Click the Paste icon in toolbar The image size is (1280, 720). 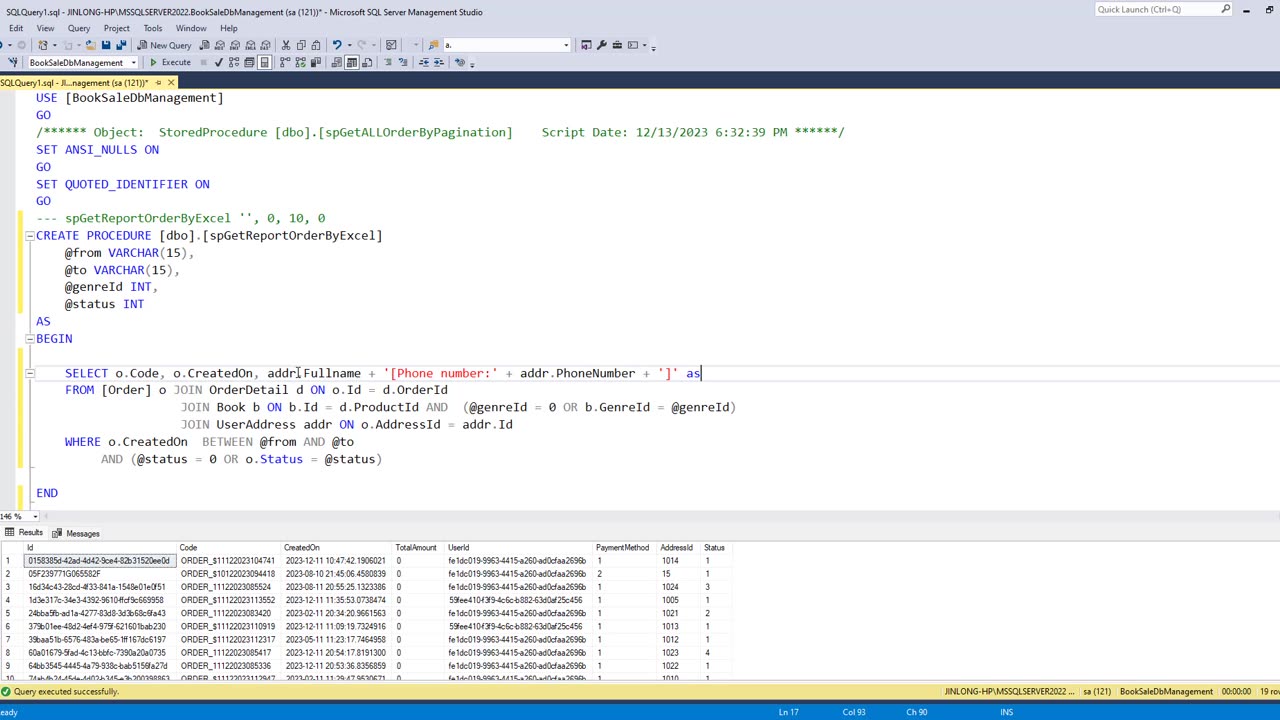316,45
